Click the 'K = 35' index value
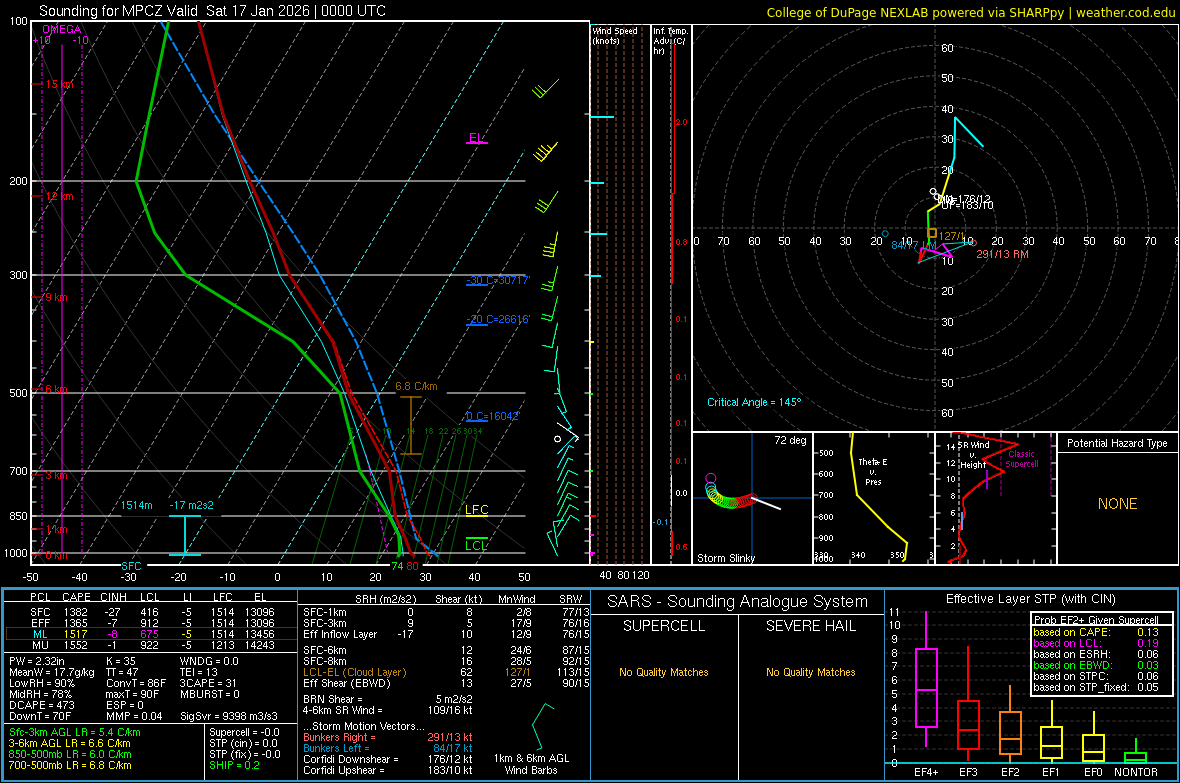The image size is (1180, 783). pyautogui.click(x=121, y=661)
